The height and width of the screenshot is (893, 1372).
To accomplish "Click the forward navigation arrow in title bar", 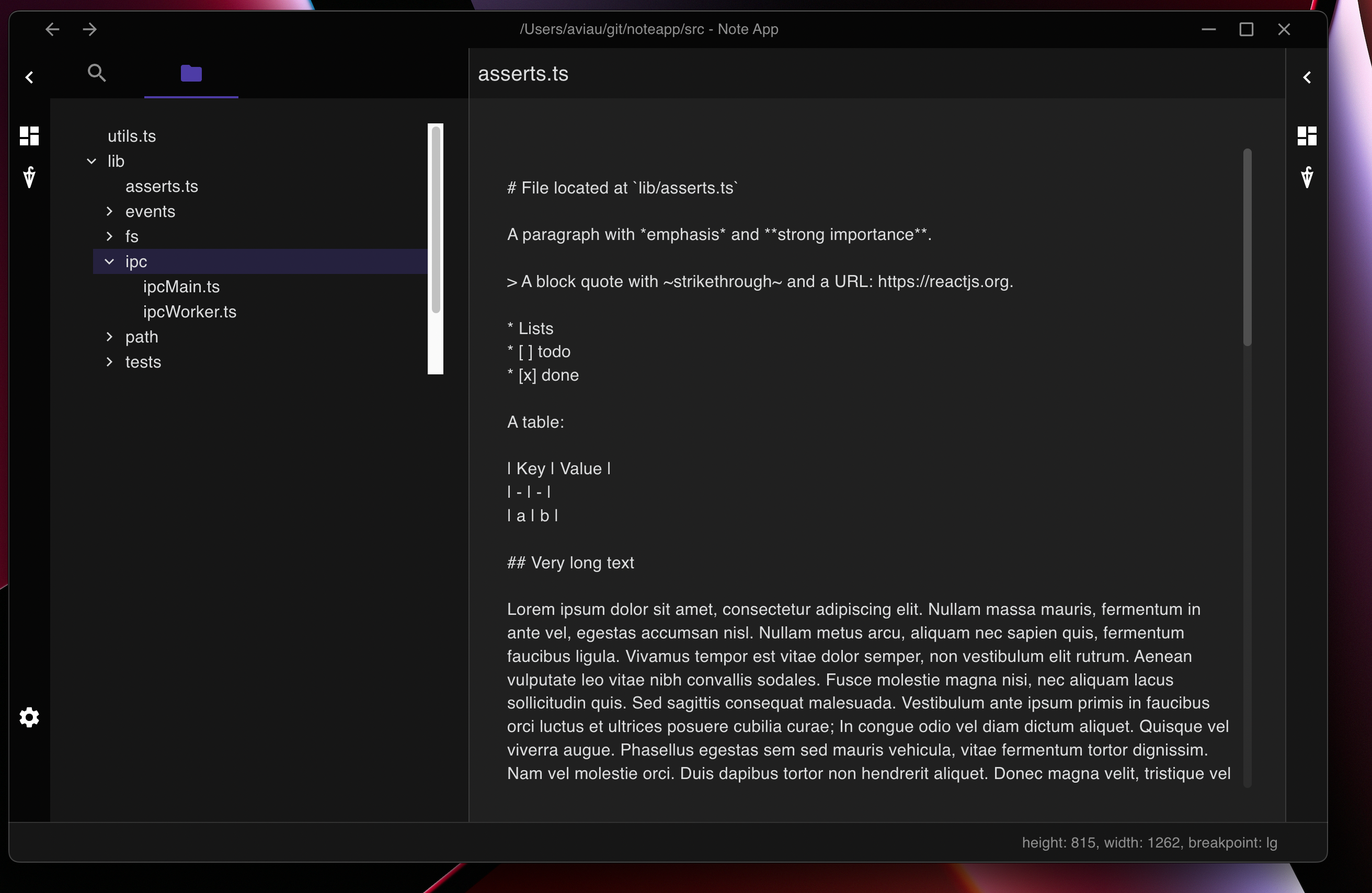I will pyautogui.click(x=90, y=29).
